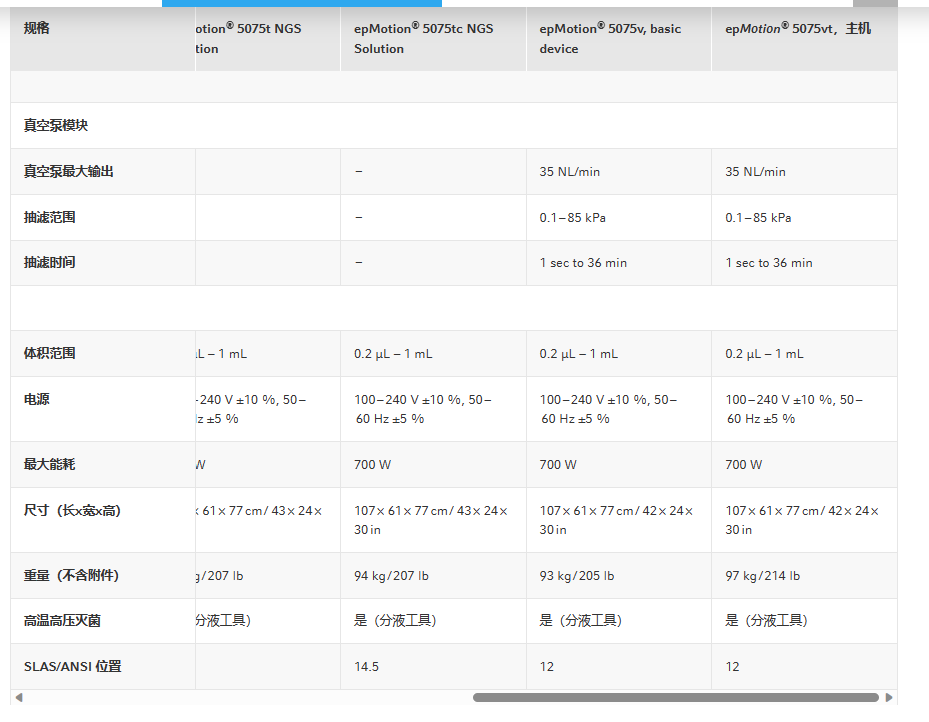Click the horizontal scrollbar left arrow
The image size is (929, 722).
tap(17, 697)
